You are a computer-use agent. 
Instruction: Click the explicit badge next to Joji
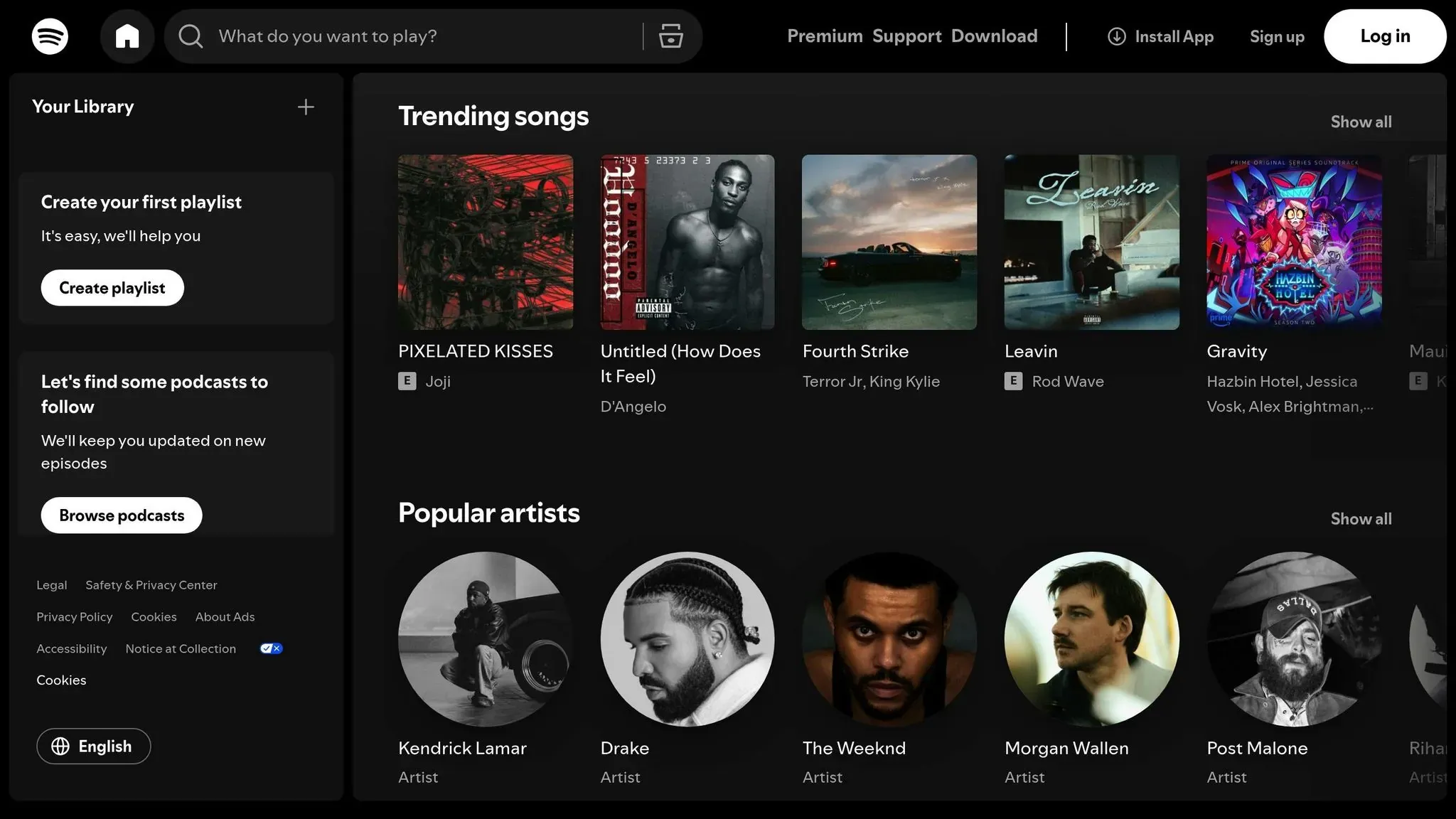(x=407, y=381)
